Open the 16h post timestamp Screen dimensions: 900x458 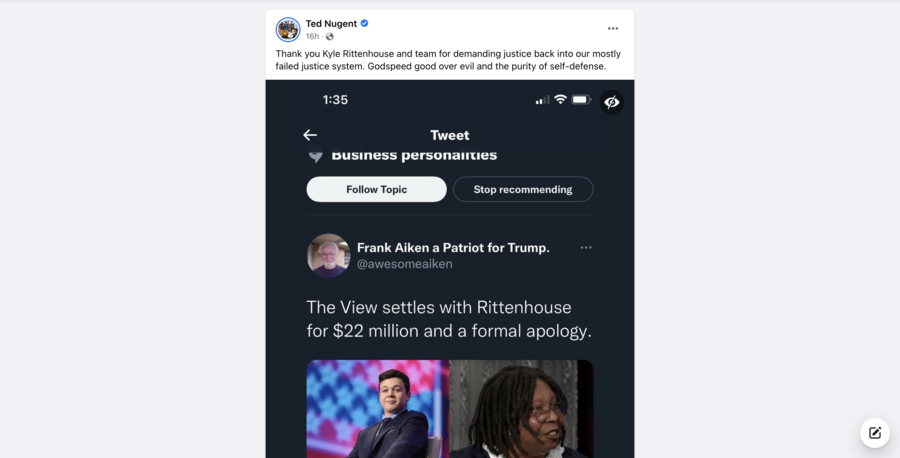pos(312,36)
